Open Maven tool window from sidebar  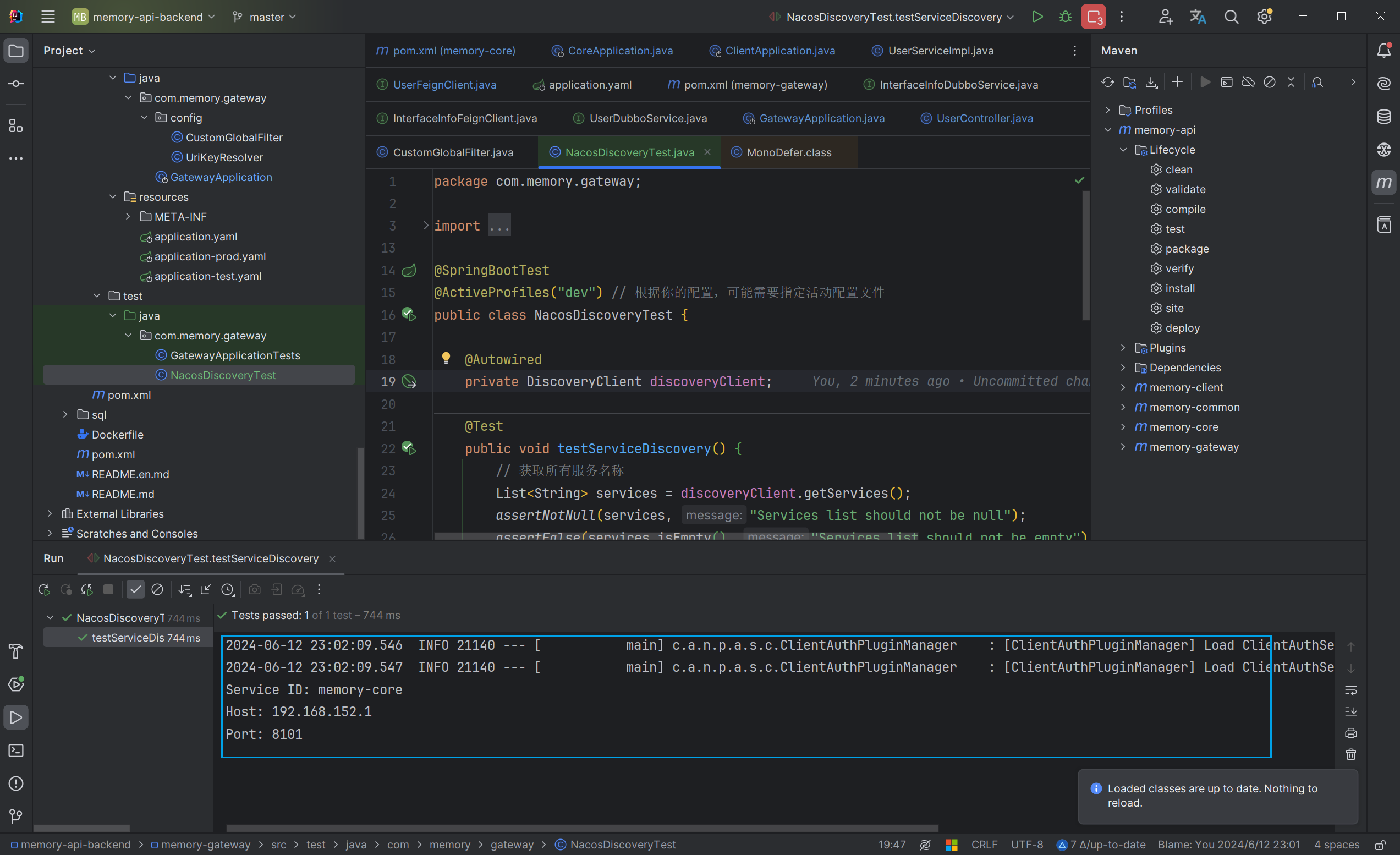[x=1383, y=182]
